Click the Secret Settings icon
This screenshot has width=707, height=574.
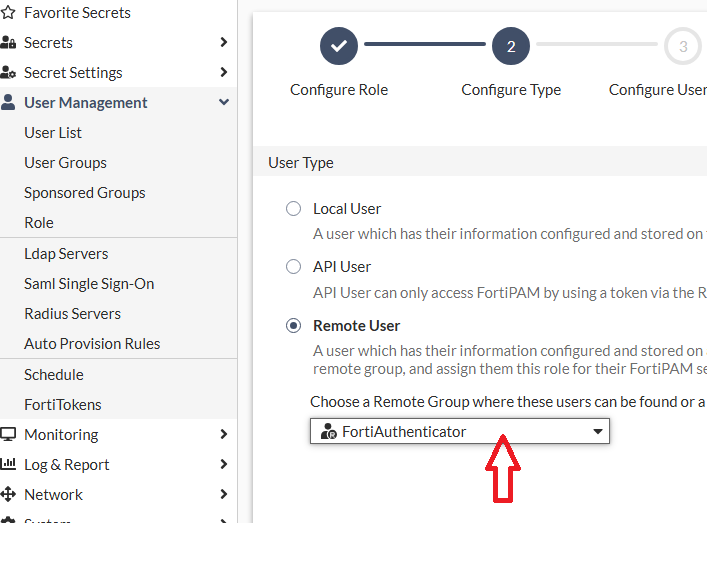coord(8,73)
